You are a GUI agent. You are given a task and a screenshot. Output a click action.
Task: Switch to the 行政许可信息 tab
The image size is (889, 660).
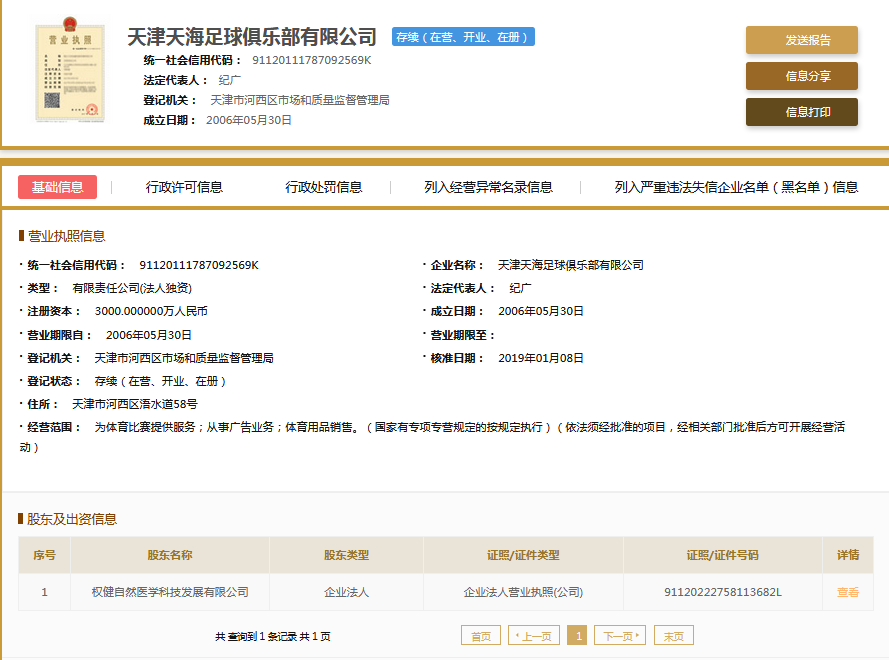[184, 187]
